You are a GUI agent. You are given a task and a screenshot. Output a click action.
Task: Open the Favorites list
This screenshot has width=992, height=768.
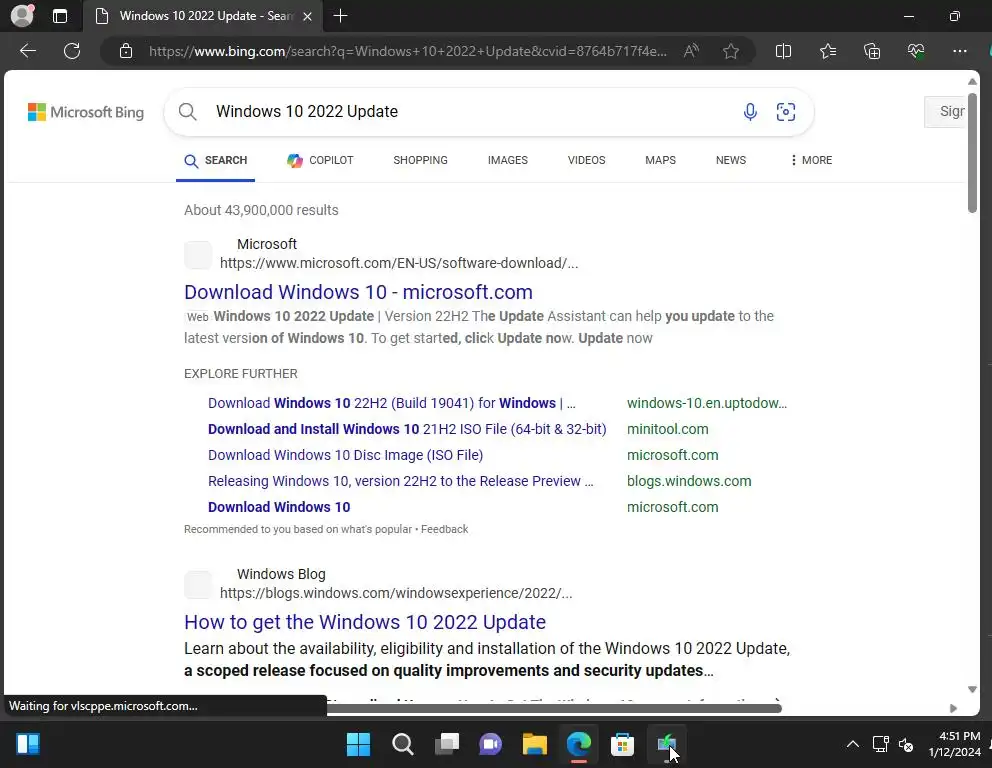(828, 51)
